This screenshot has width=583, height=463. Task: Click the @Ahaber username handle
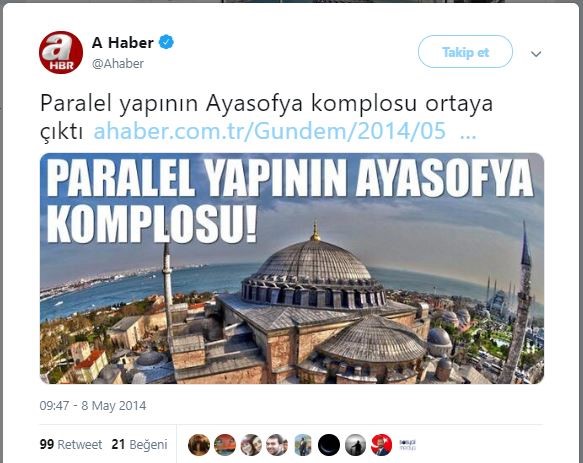tap(117, 64)
